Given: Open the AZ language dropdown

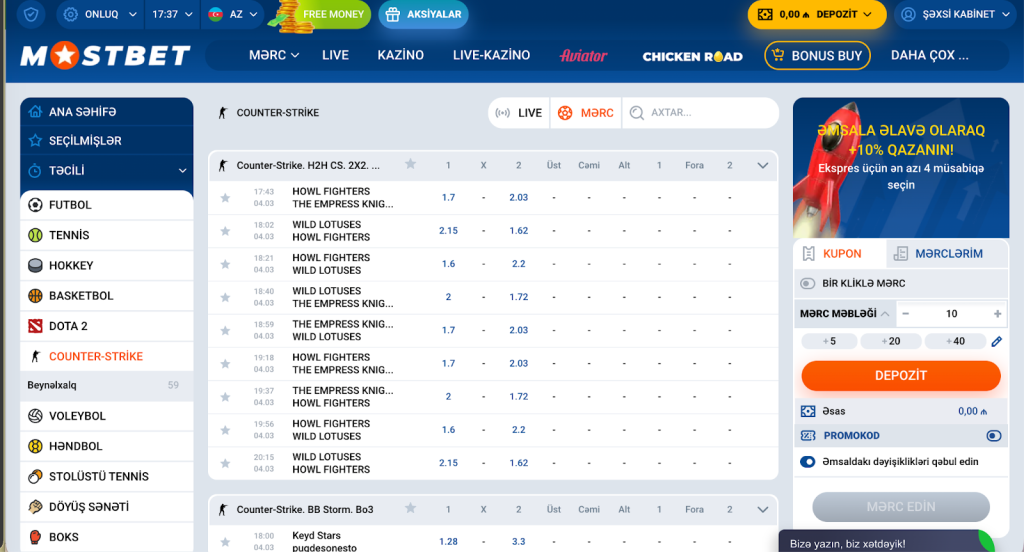Looking at the screenshot, I should coord(234,15).
